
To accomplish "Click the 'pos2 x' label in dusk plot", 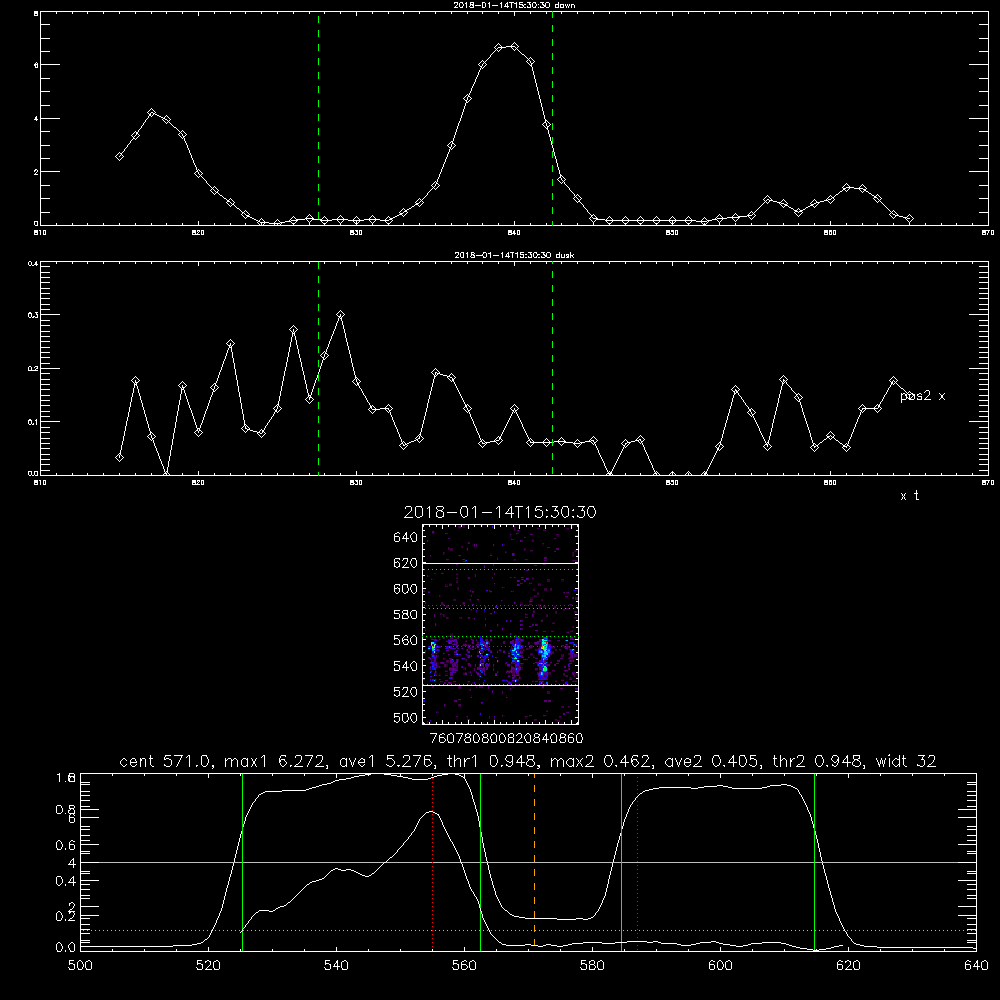I will tap(922, 397).
